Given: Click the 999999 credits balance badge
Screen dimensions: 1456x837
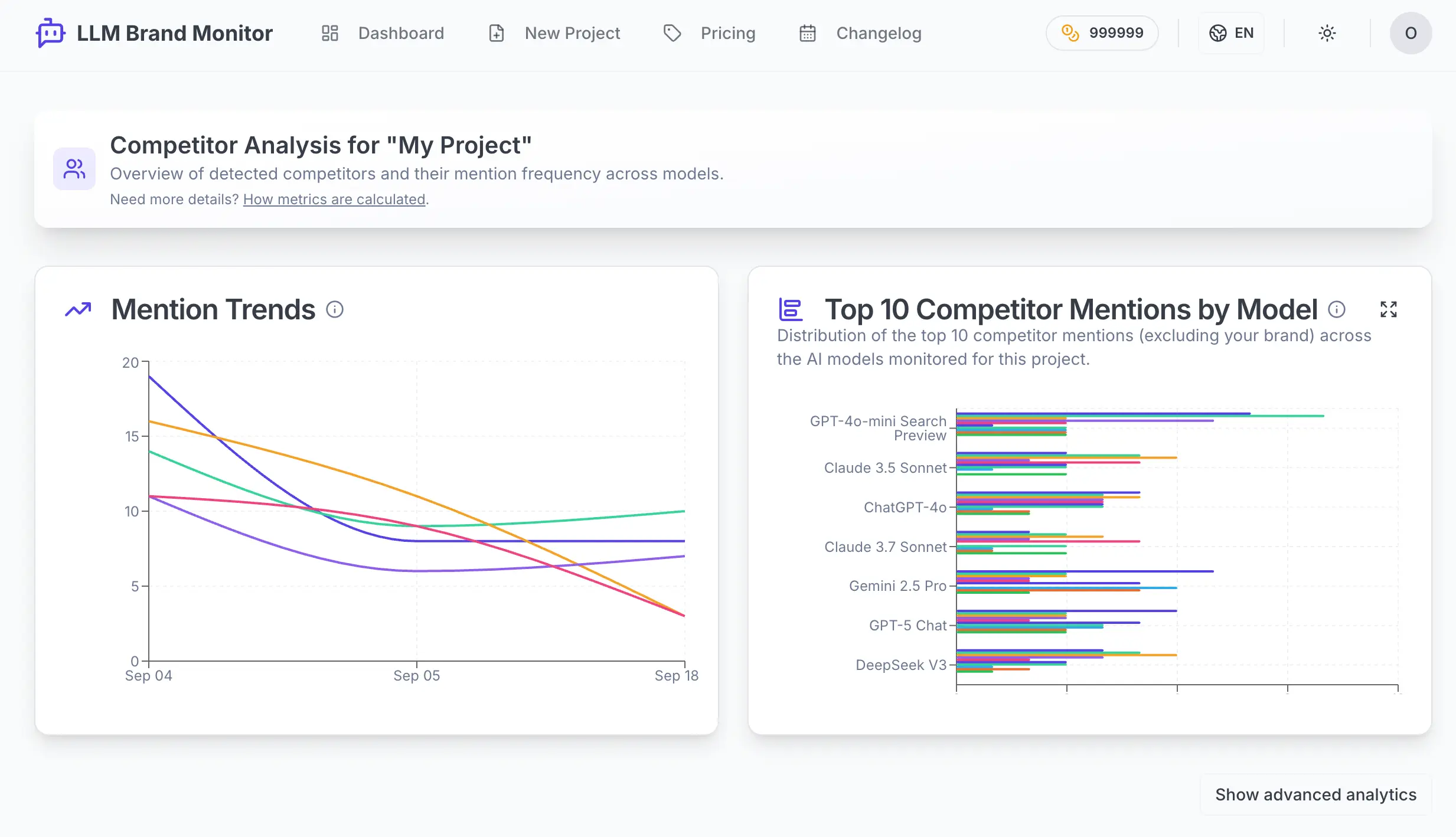Looking at the screenshot, I should click(x=1102, y=33).
